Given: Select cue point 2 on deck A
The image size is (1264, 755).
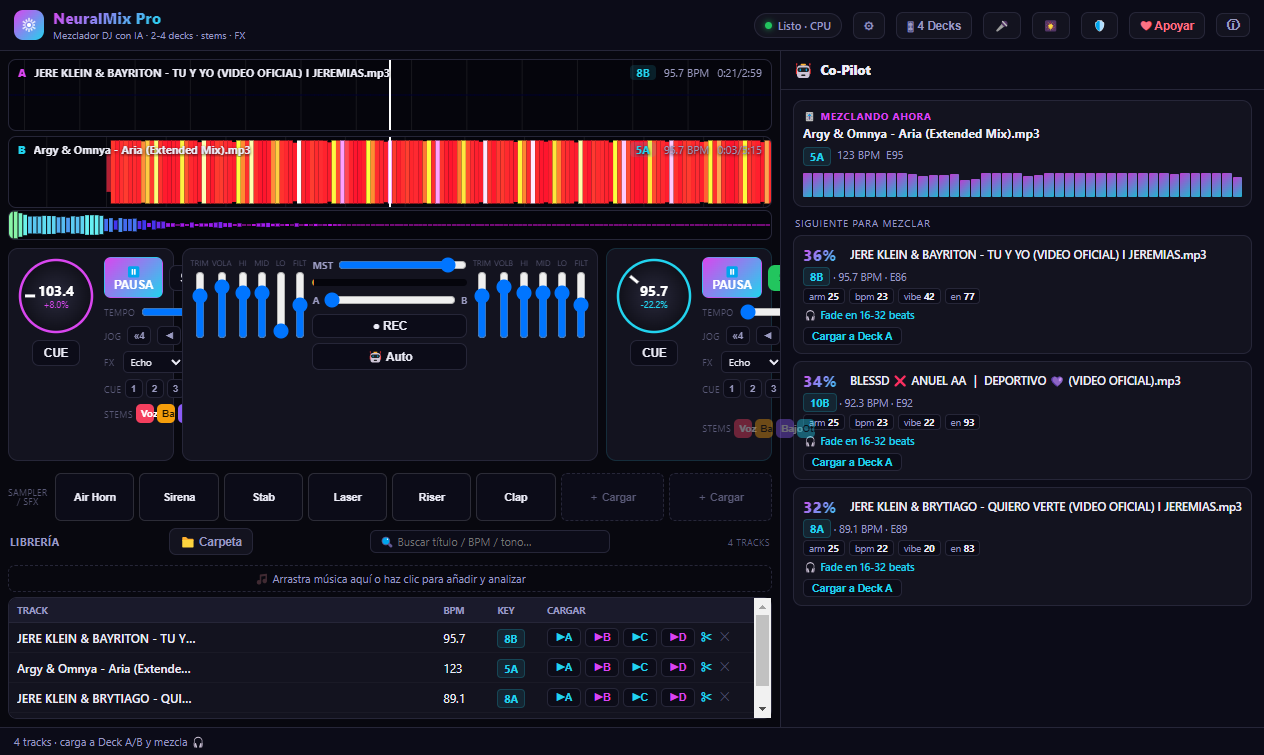Looking at the screenshot, I should click(156, 389).
